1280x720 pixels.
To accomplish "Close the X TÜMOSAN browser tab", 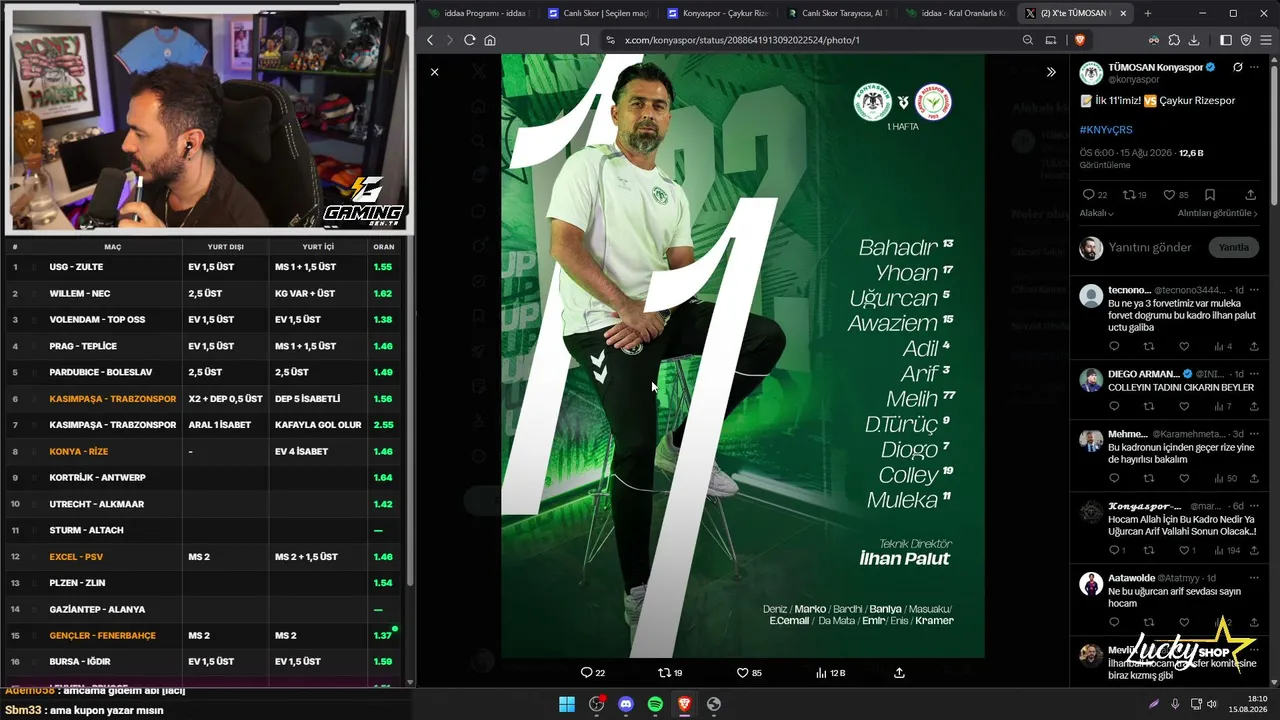I will tap(1124, 13).
